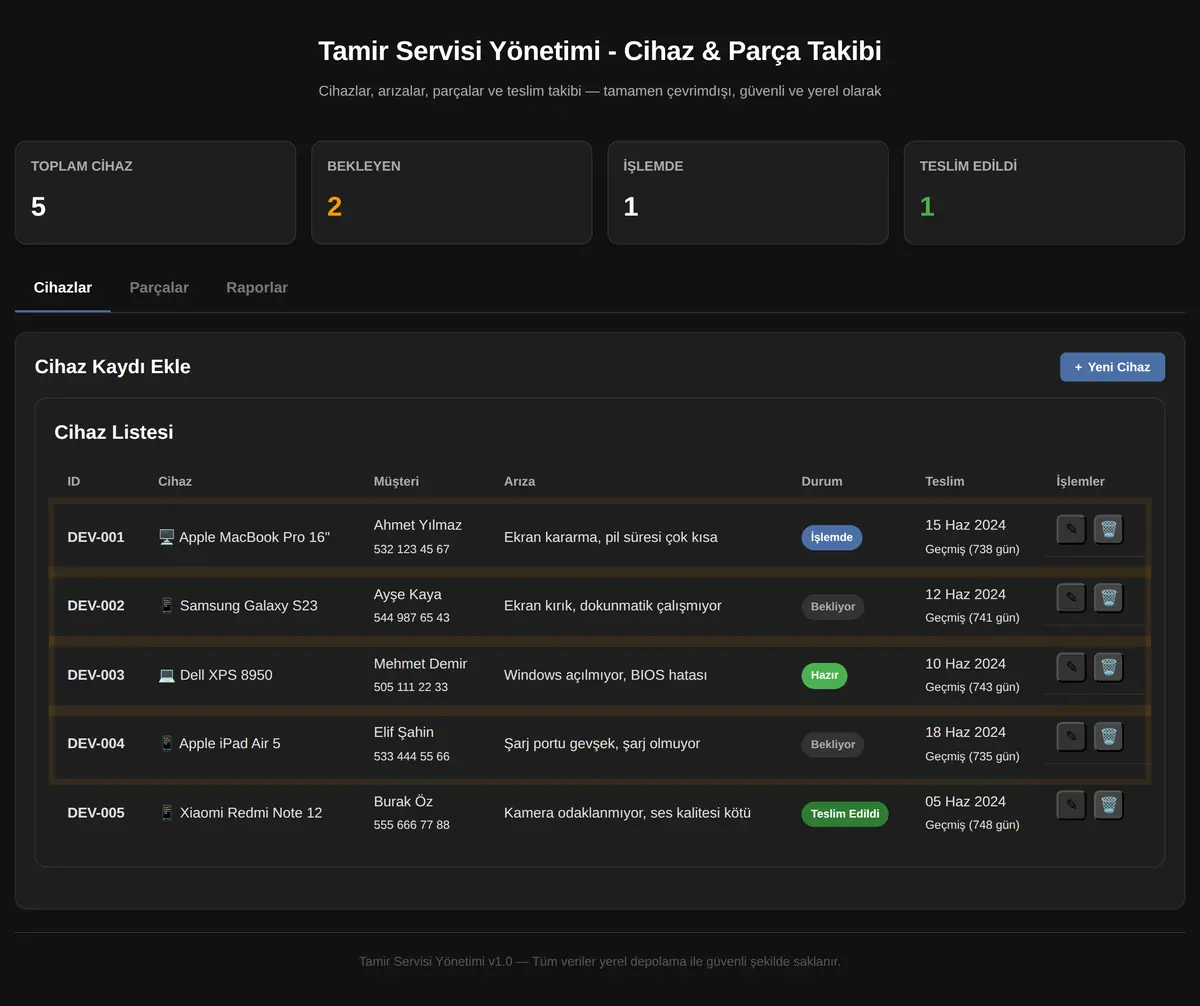Click the Teslim column header
This screenshot has width=1200, height=1006.
tap(945, 481)
